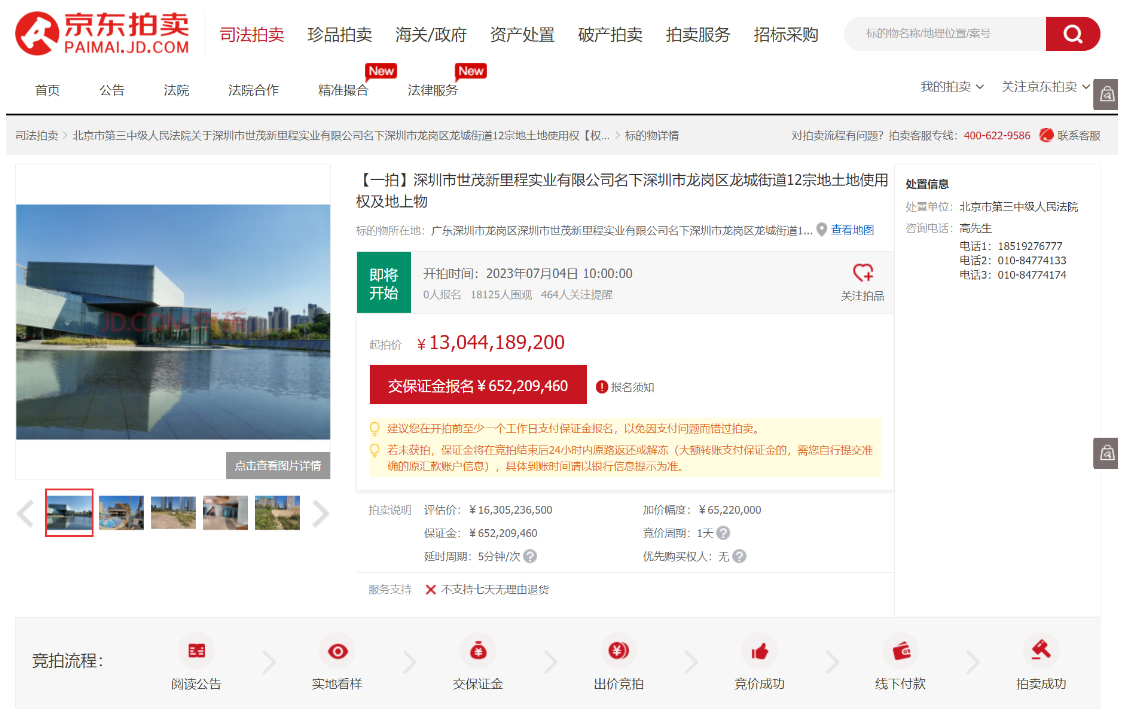Go to 法律服务 in sub navigation
The width and height of the screenshot is (1126, 709).
point(433,91)
